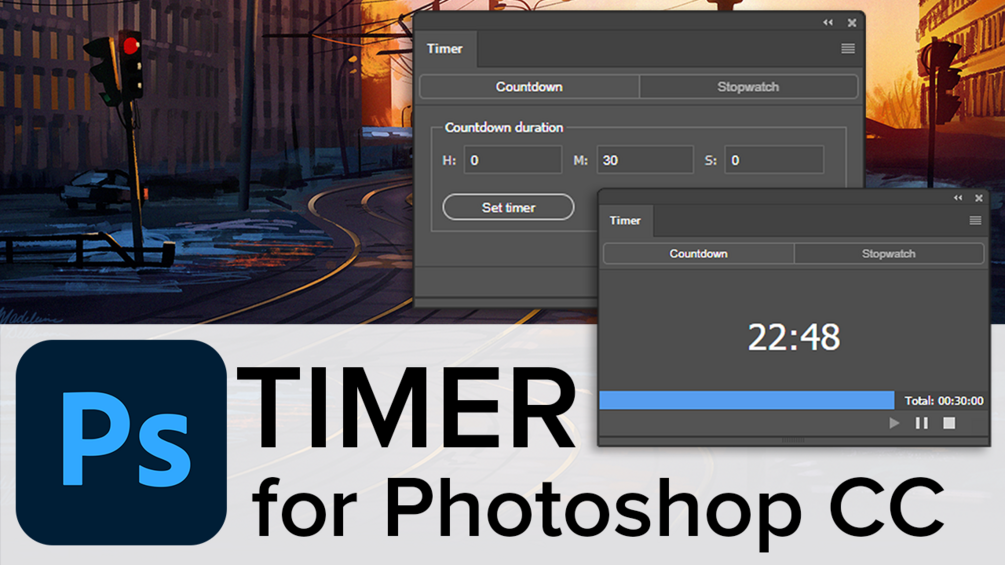Select the Countdown tab in the front panel
This screenshot has width=1005, height=565.
pos(699,254)
